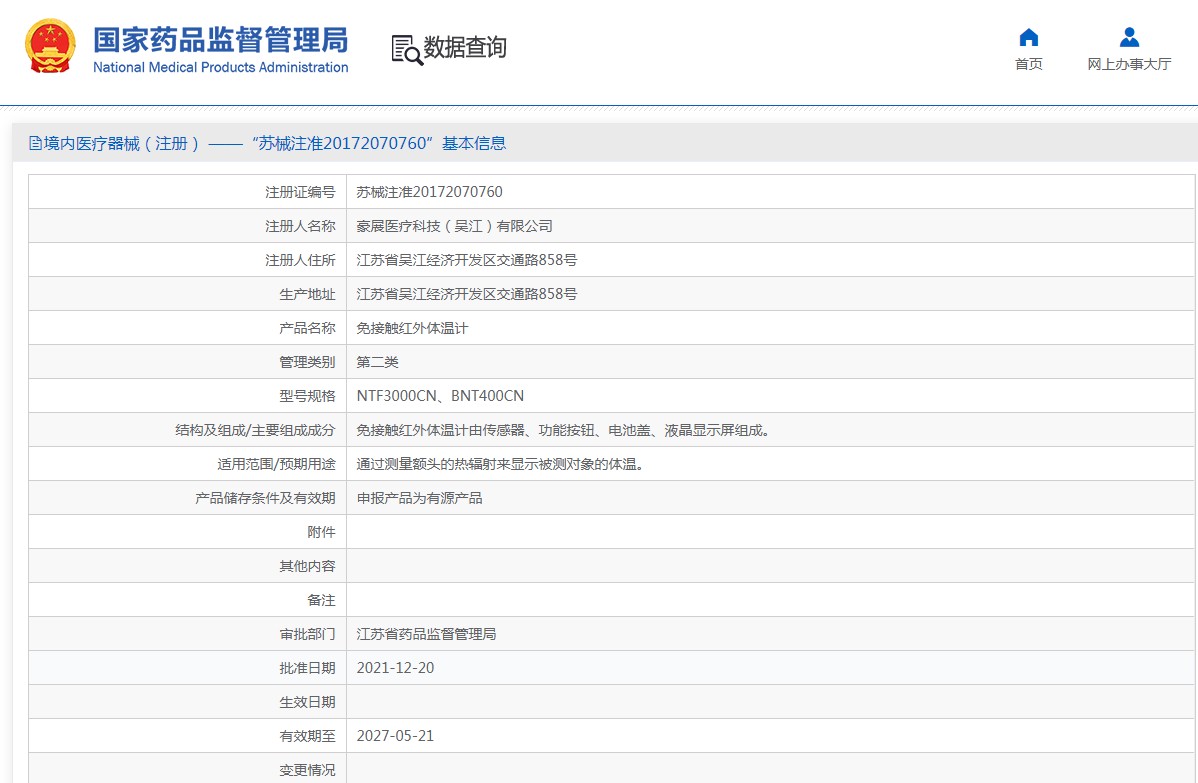Go to 首页 link text
The width and height of the screenshot is (1198, 783).
(1028, 64)
